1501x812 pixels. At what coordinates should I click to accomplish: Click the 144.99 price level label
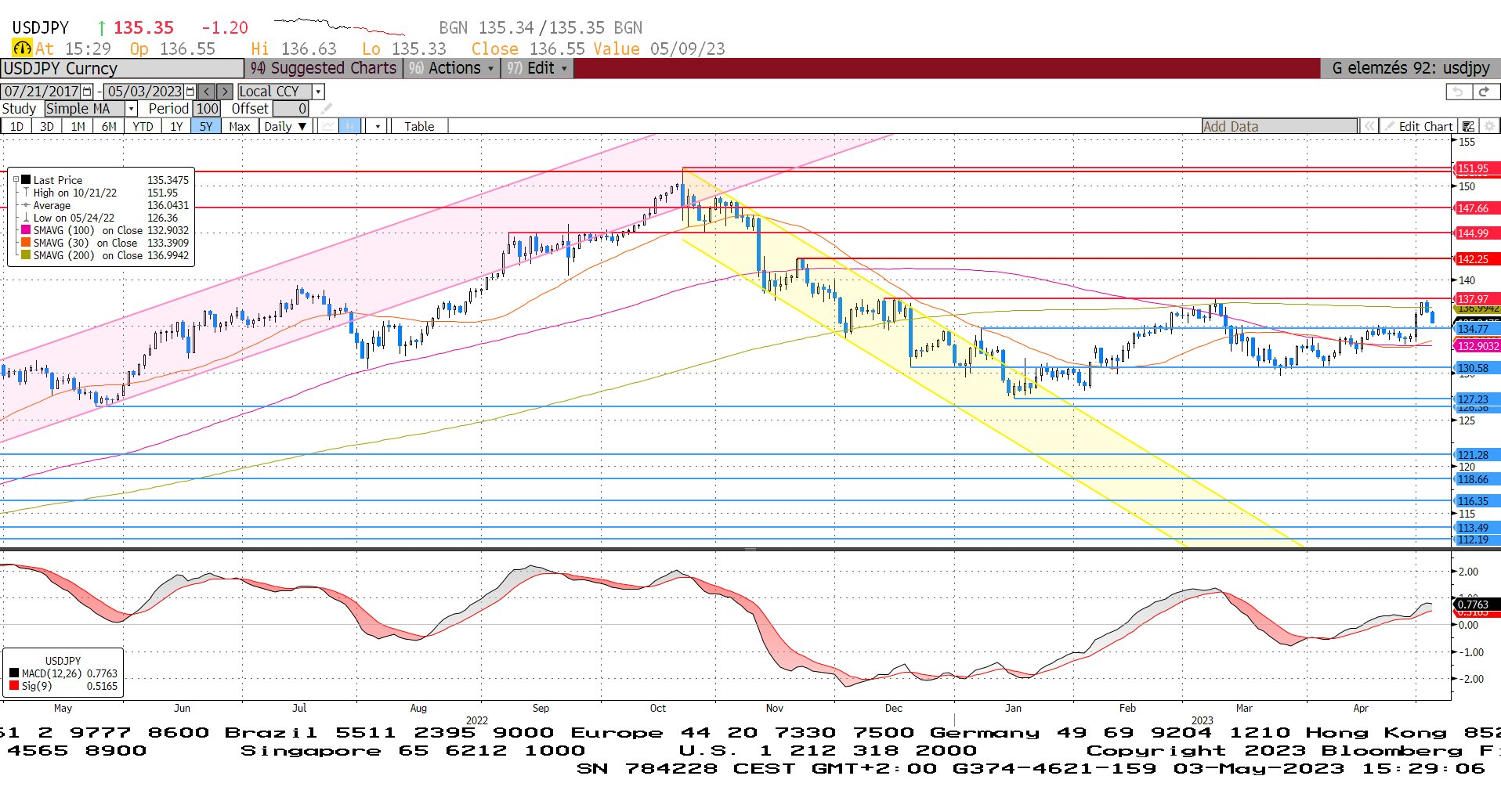click(x=1477, y=233)
